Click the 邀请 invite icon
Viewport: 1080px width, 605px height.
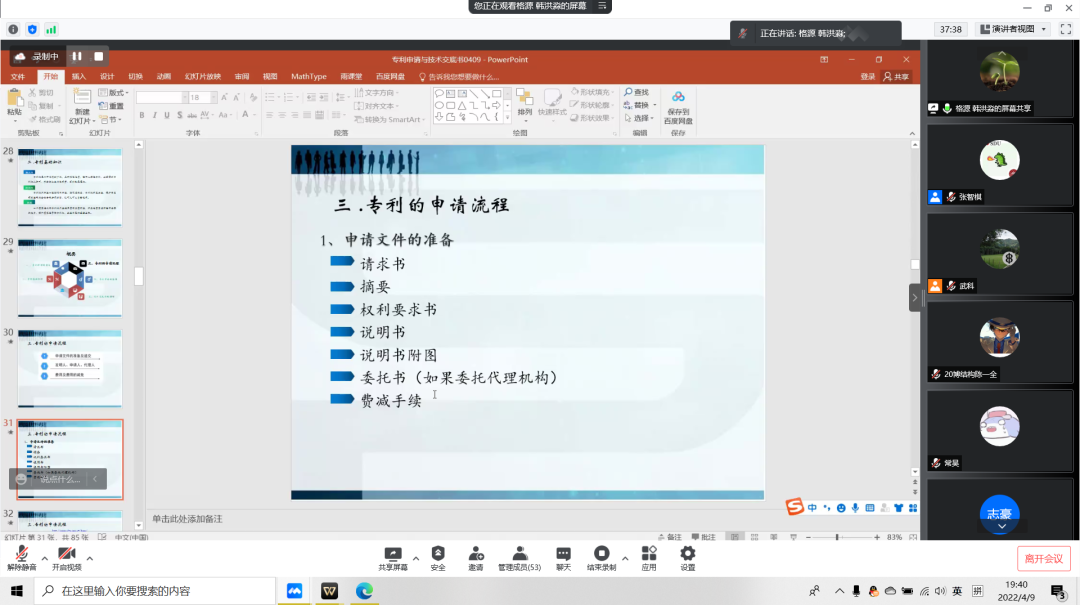coord(475,555)
